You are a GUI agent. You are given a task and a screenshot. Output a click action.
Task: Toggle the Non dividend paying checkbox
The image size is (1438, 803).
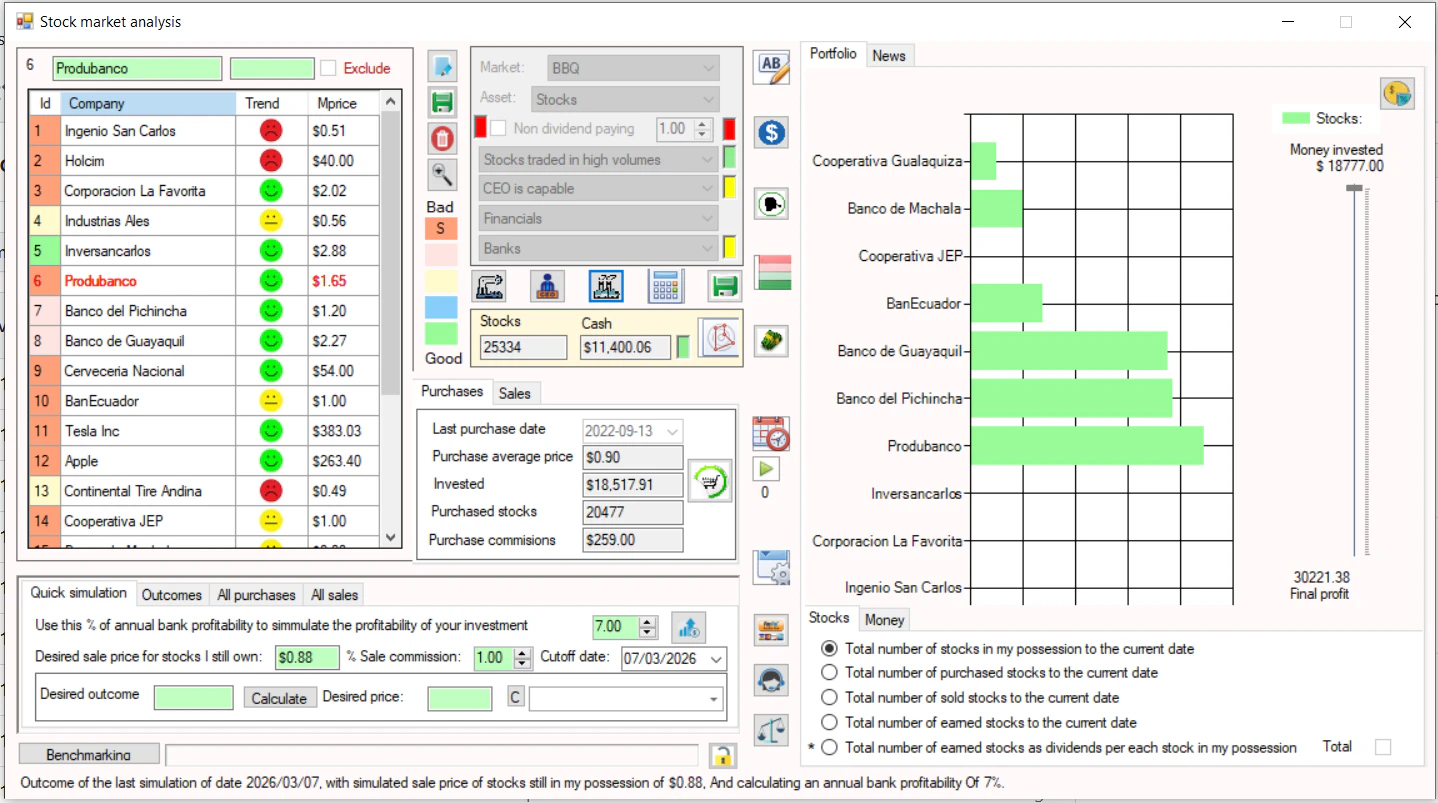(x=498, y=128)
